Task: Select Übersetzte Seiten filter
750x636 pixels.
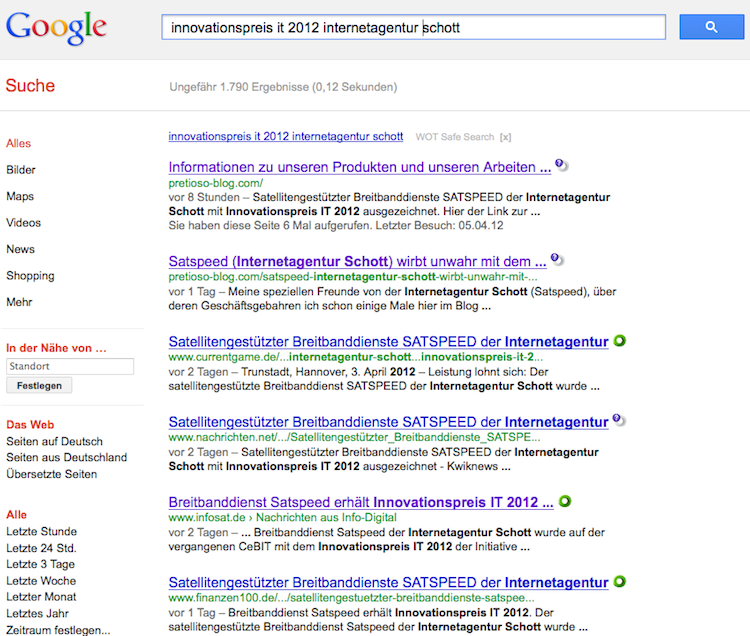Action: [52, 474]
